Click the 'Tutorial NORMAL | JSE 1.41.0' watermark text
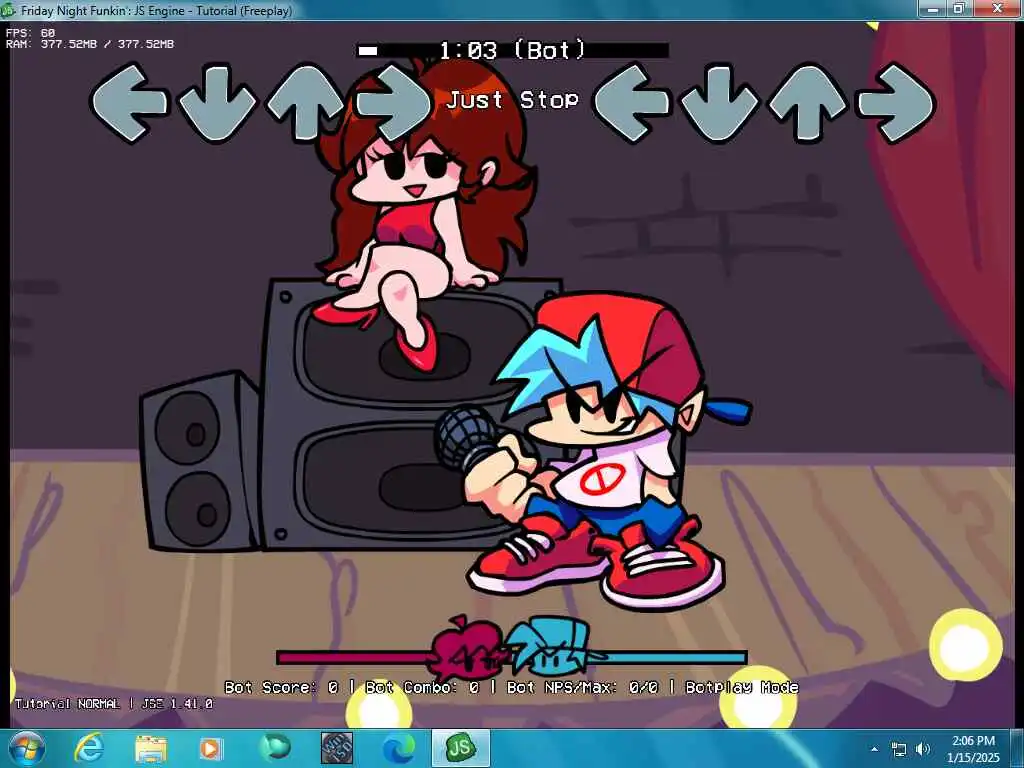Screen dimensions: 1024x768 pyautogui.click(x=114, y=704)
